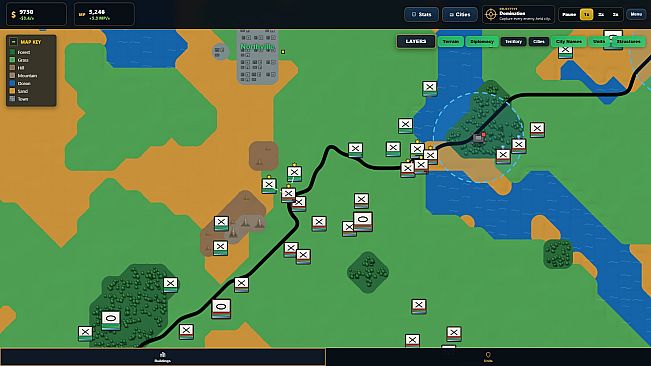Enable the Cities layer toggle
Screen dimensions: 651x366
(x=538, y=41)
